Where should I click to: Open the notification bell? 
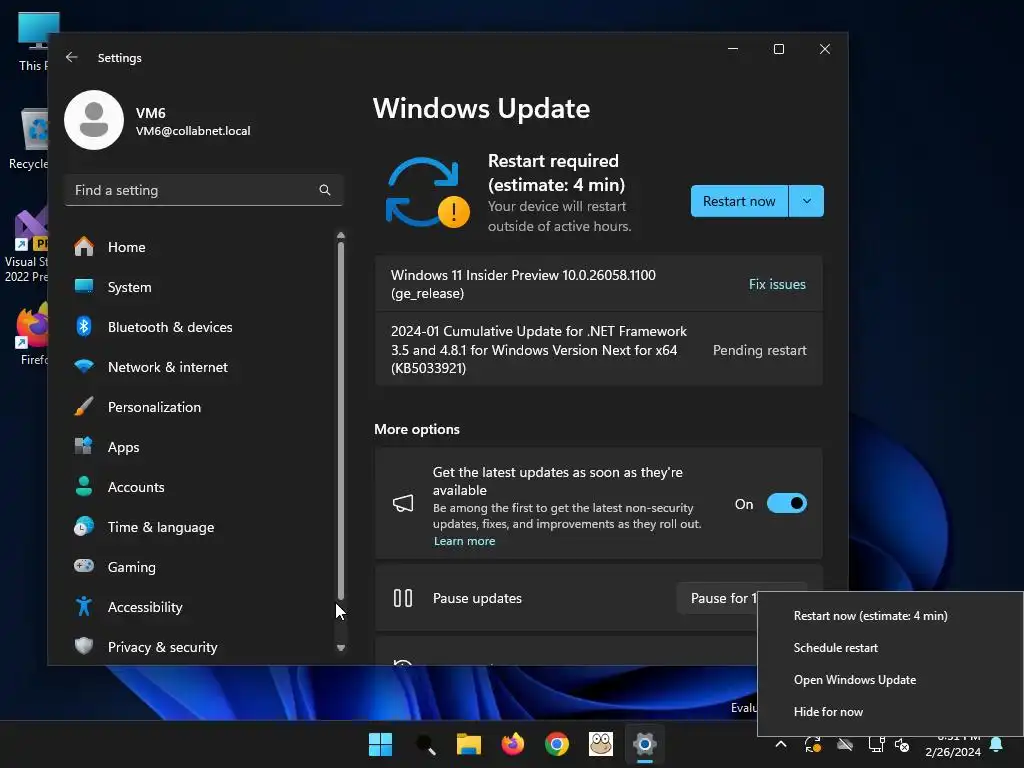[997, 744]
